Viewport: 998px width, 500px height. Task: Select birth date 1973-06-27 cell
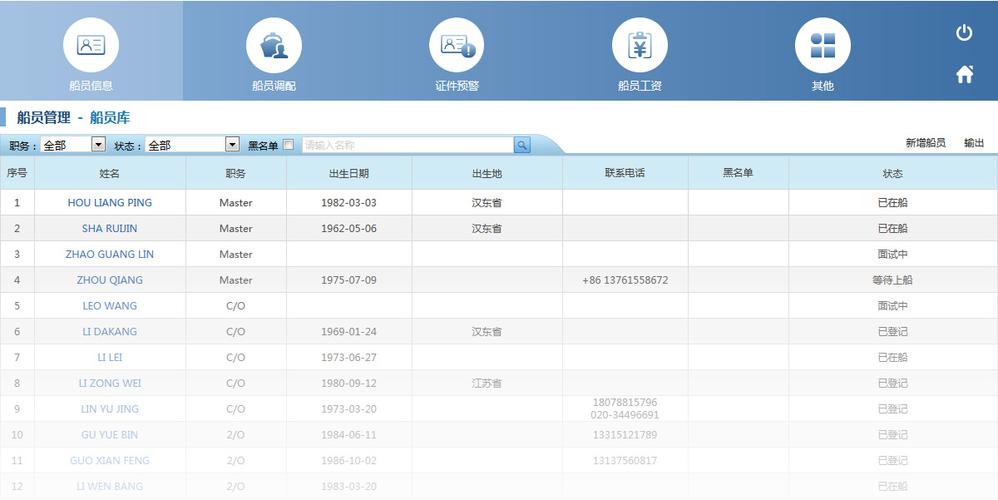tap(349, 358)
